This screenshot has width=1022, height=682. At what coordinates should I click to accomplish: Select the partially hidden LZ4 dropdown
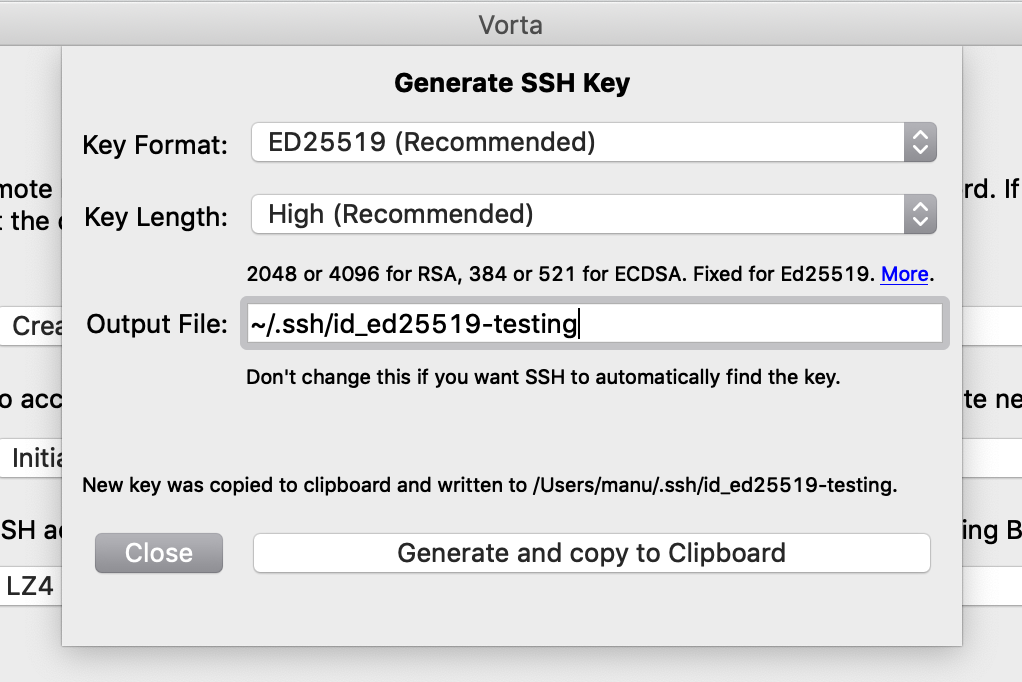[30, 586]
